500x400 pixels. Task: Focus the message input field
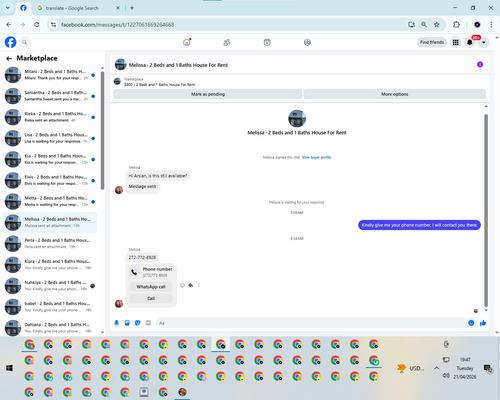[312, 323]
